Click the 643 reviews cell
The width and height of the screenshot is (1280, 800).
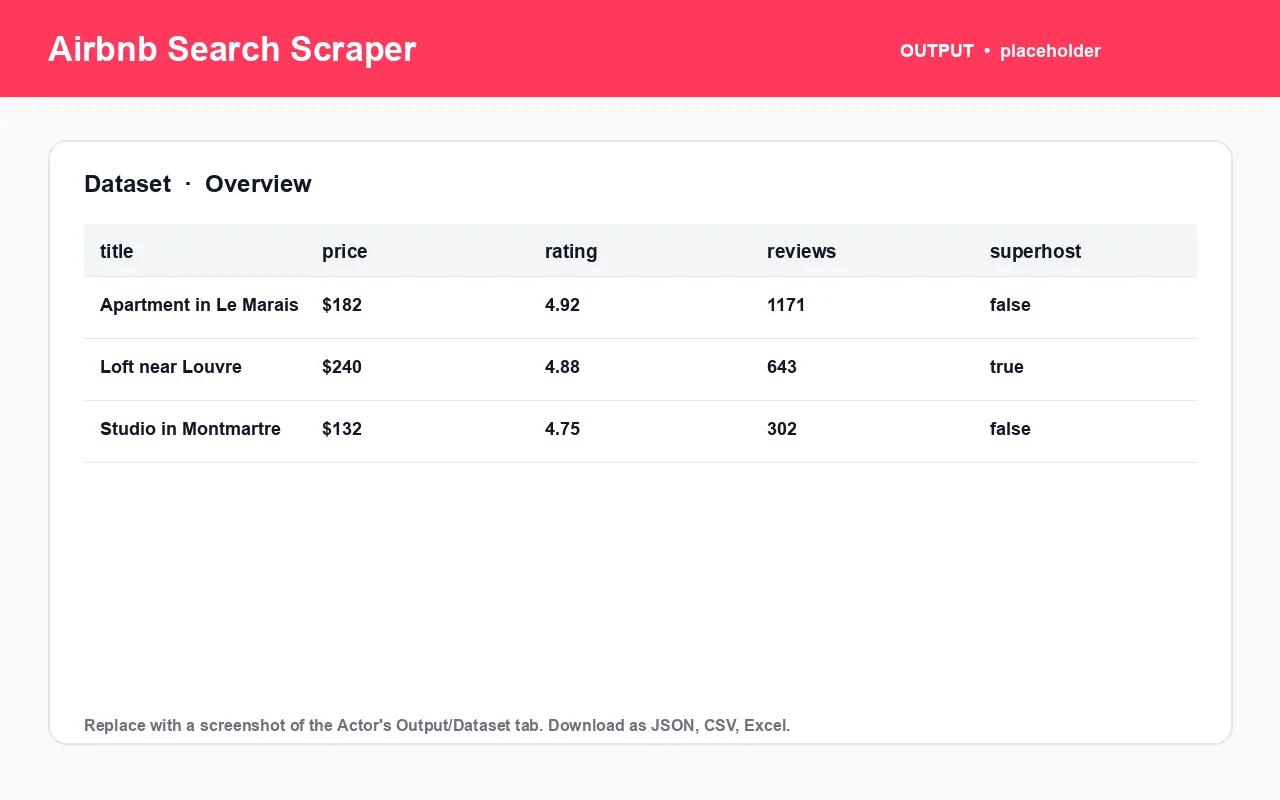click(782, 367)
